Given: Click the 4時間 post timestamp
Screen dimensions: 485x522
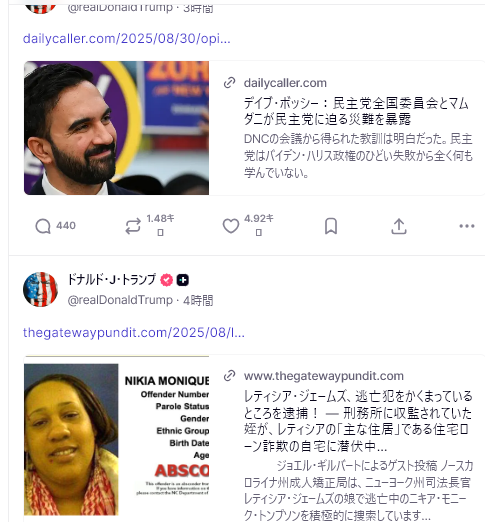Looking at the screenshot, I should pos(198,300).
